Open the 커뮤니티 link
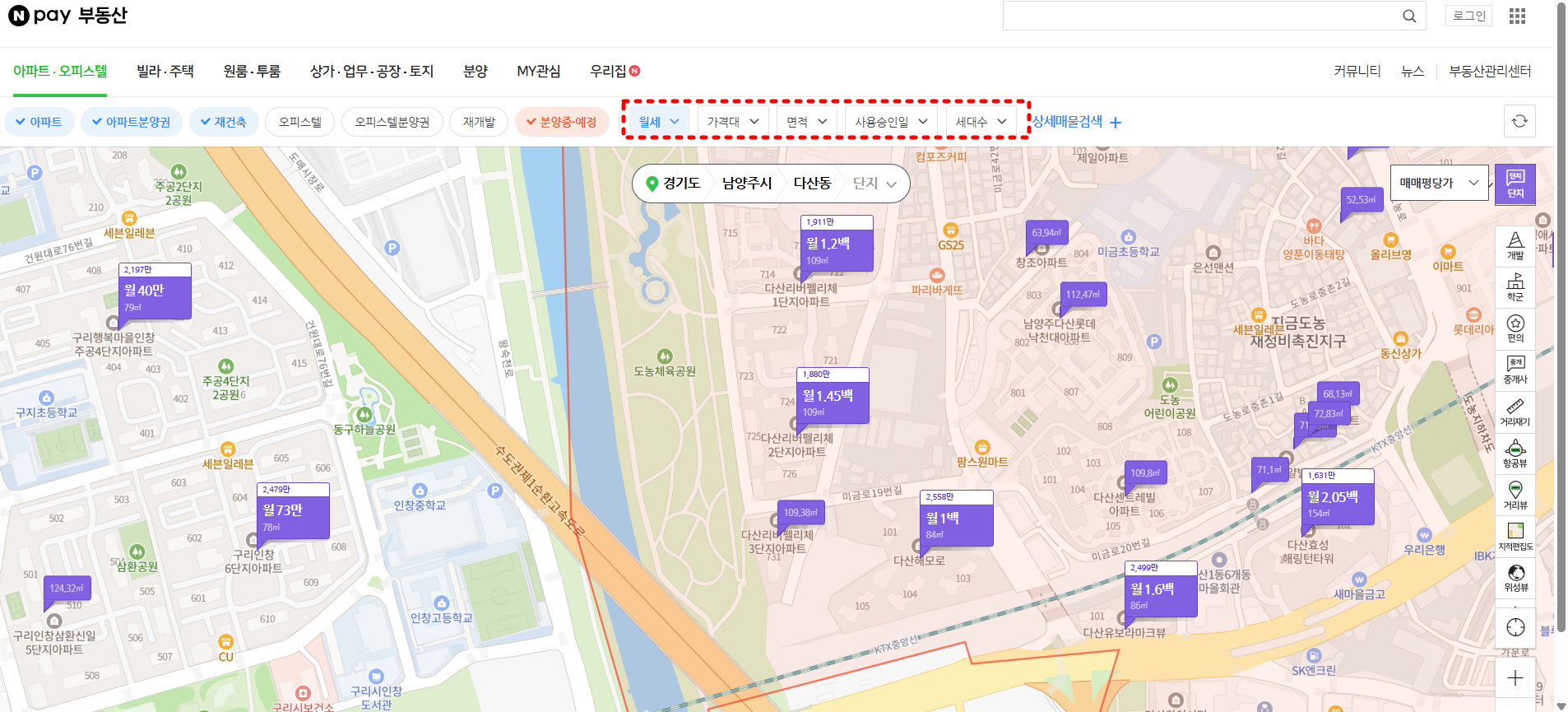1568x712 pixels. [1357, 72]
